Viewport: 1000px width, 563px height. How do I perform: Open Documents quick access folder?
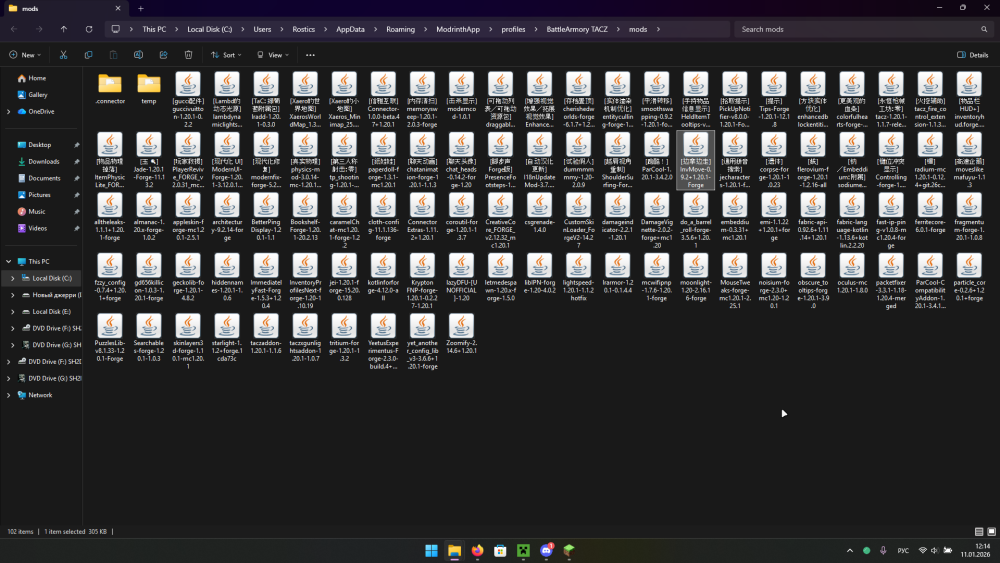pos(44,178)
